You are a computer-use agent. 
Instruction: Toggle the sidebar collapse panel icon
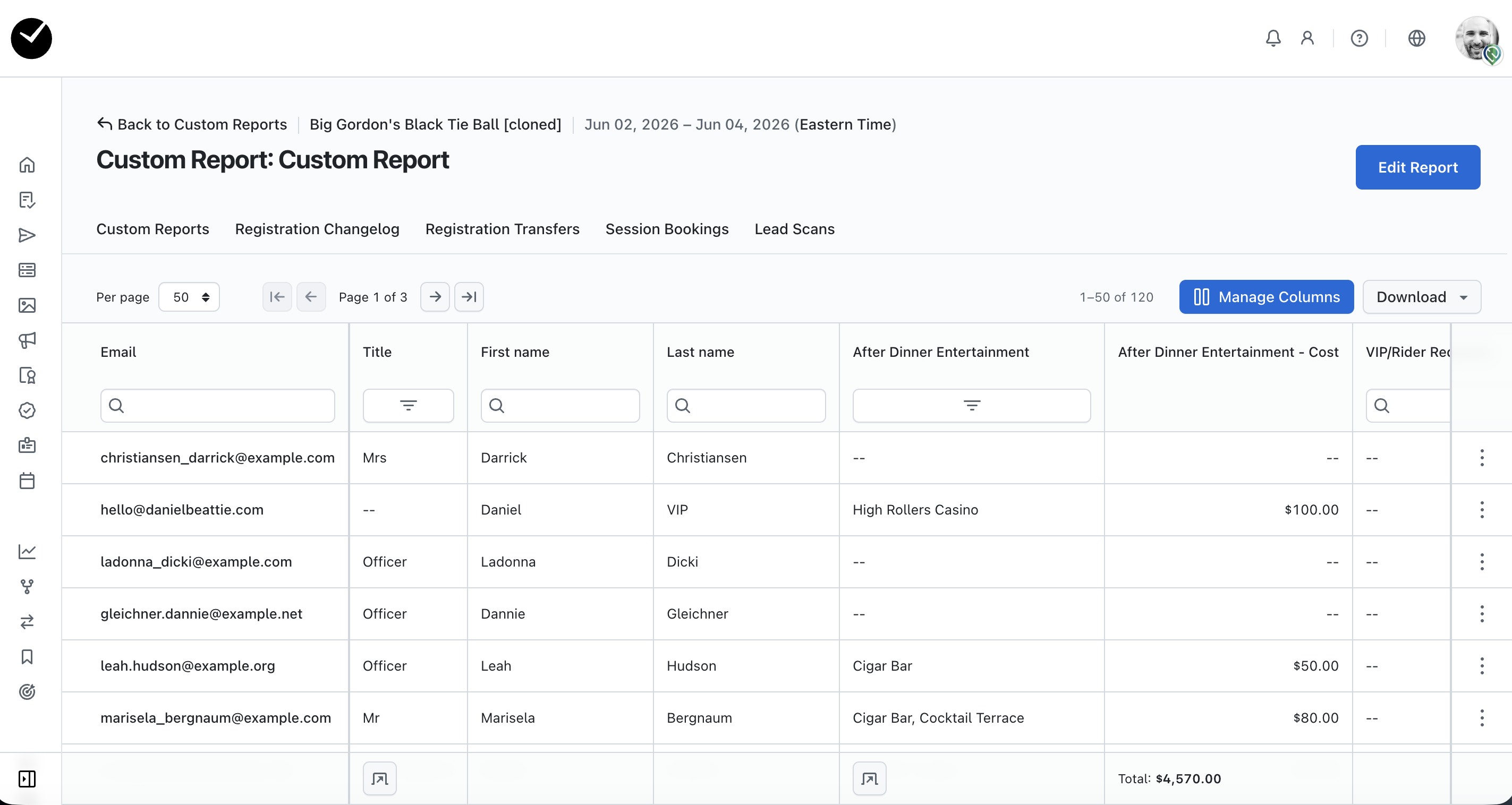click(27, 778)
